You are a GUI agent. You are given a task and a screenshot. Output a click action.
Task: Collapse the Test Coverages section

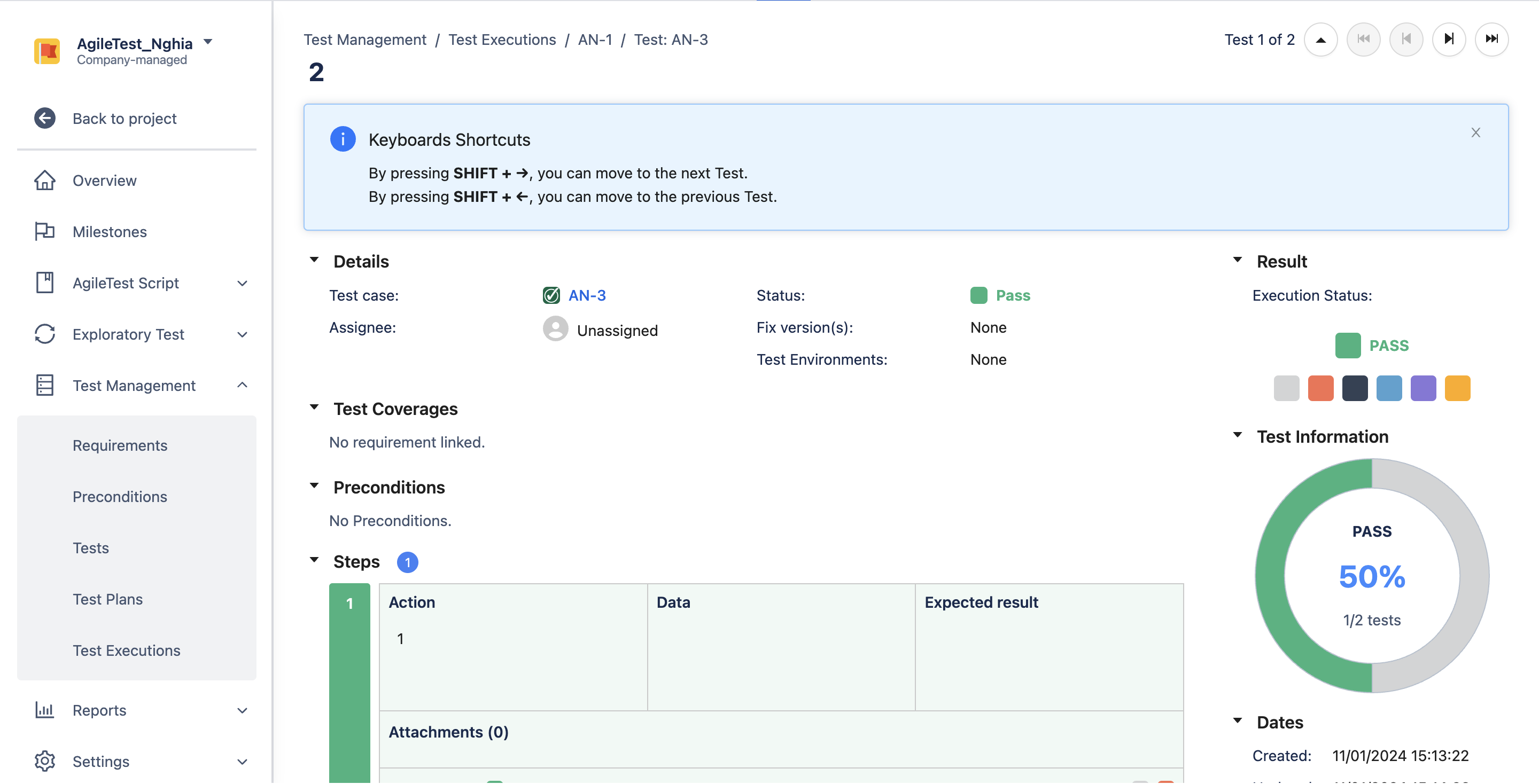coord(314,408)
